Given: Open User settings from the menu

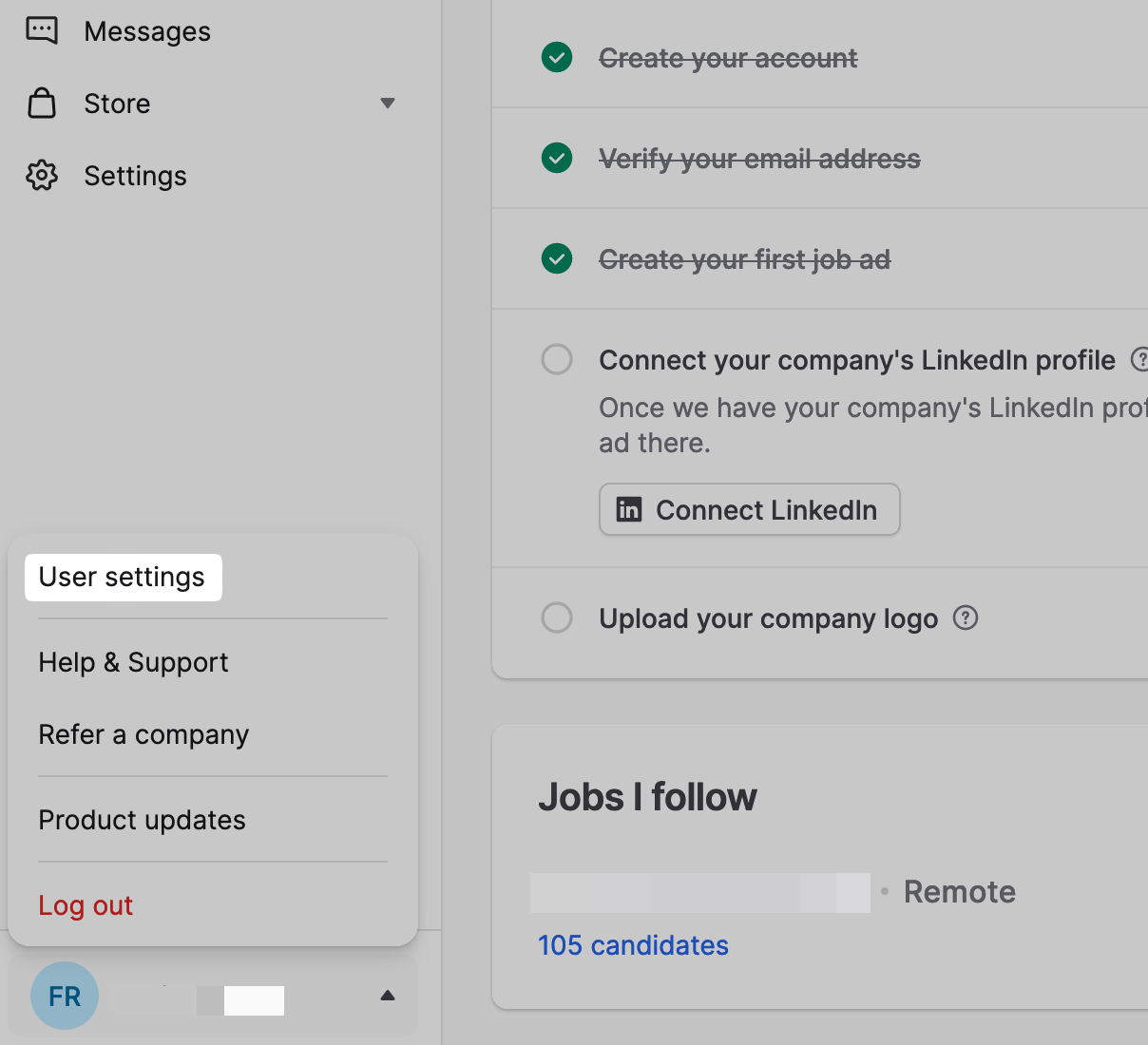Looking at the screenshot, I should (x=123, y=578).
